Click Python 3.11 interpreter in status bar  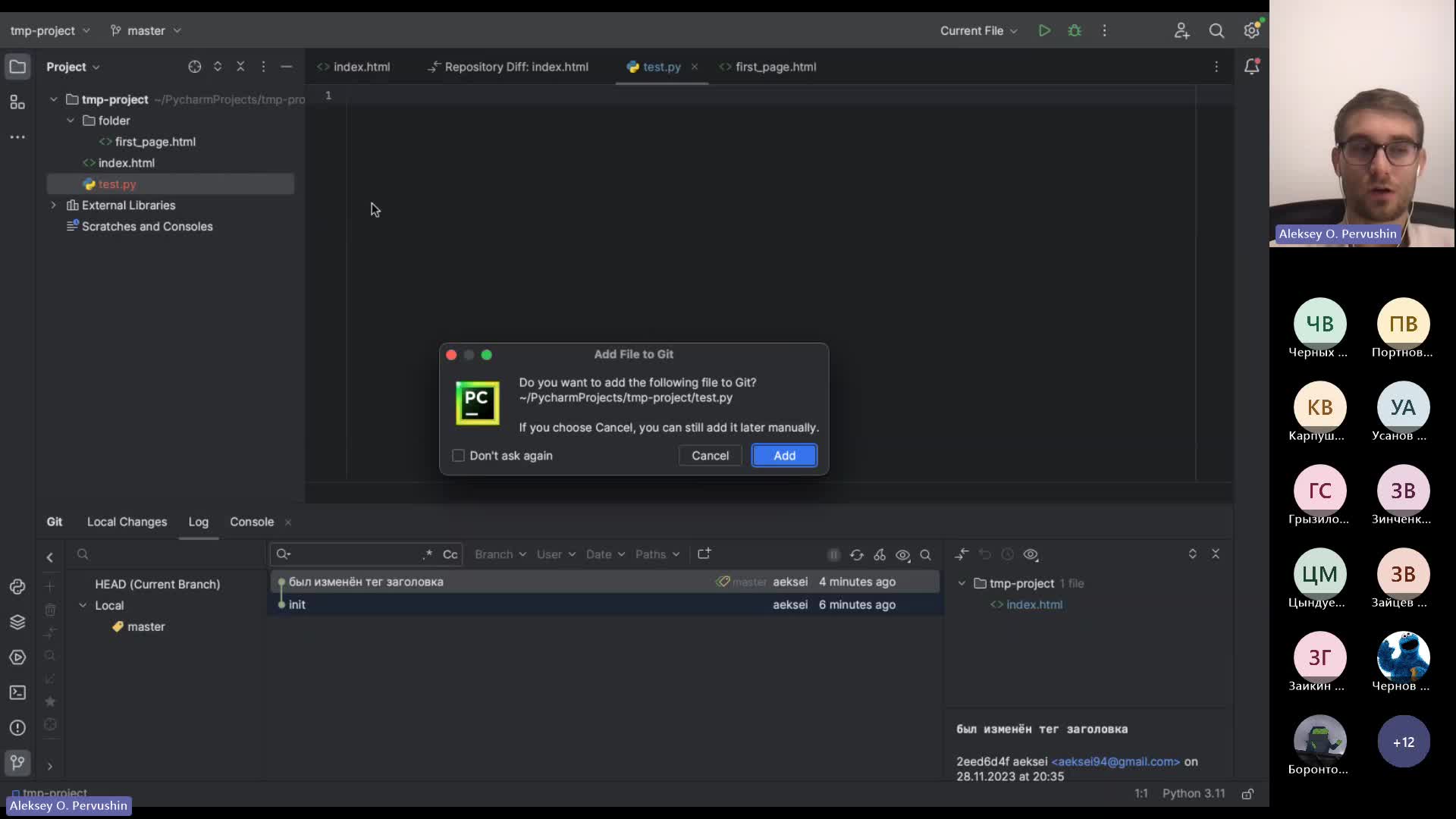tap(1194, 793)
